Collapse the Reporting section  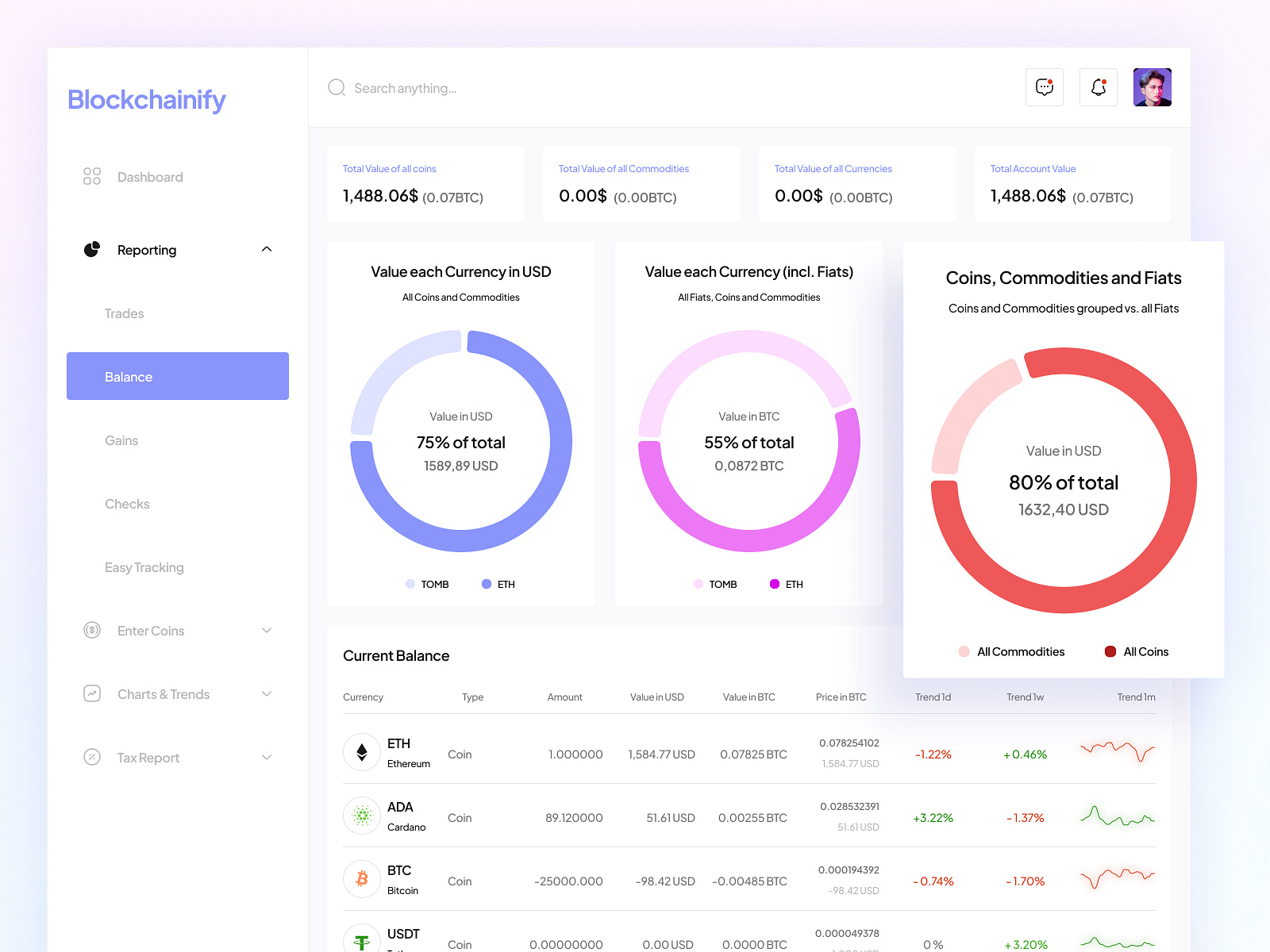point(267,249)
